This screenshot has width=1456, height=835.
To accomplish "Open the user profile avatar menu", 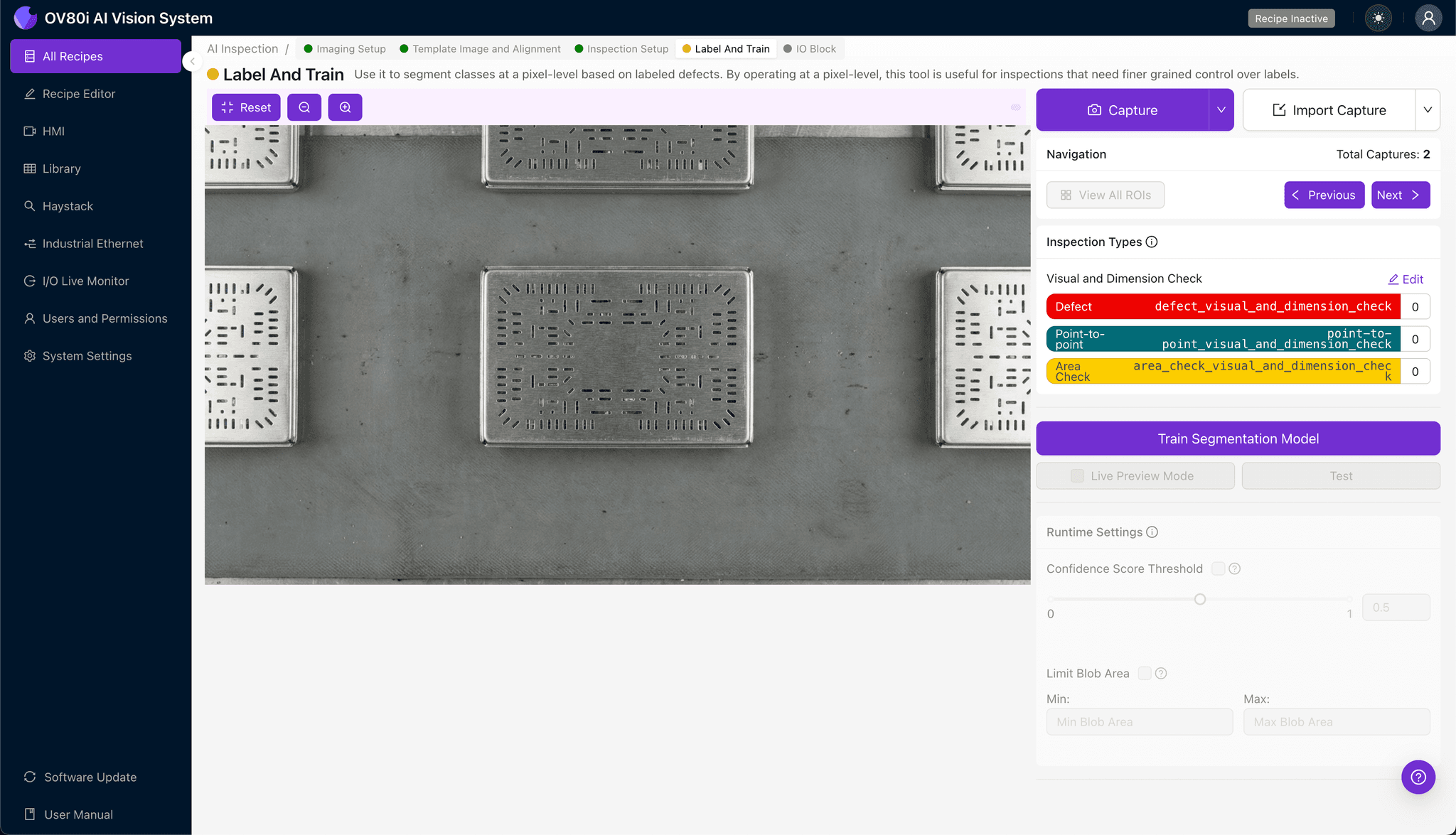I will pos(1429,18).
